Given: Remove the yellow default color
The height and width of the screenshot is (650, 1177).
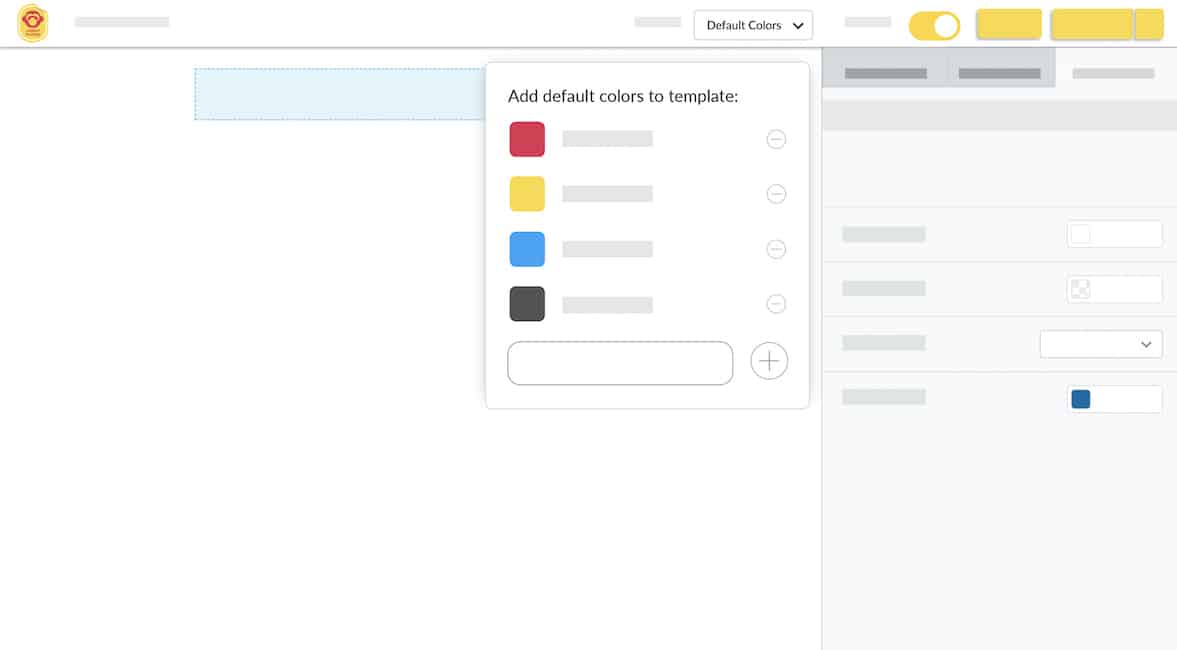Looking at the screenshot, I should (776, 194).
